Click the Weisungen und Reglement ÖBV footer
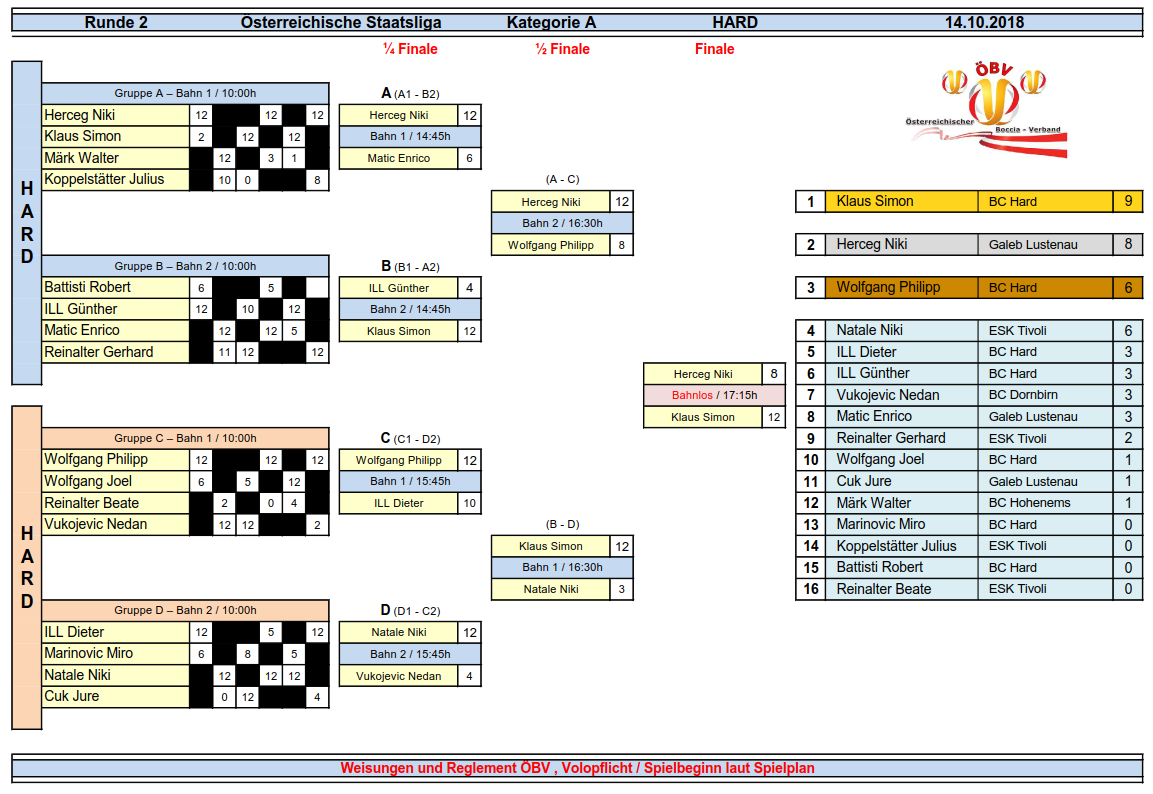 coord(577,768)
